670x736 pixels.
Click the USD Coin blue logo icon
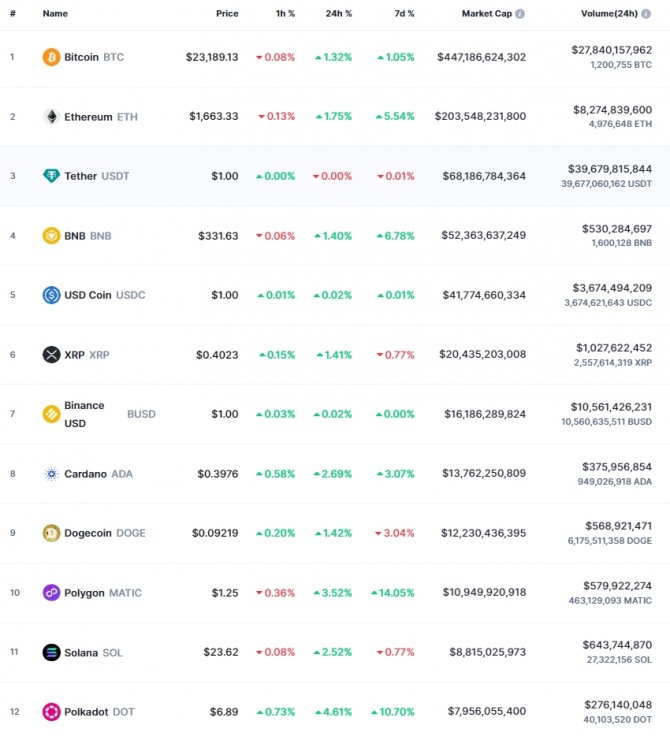point(51,295)
